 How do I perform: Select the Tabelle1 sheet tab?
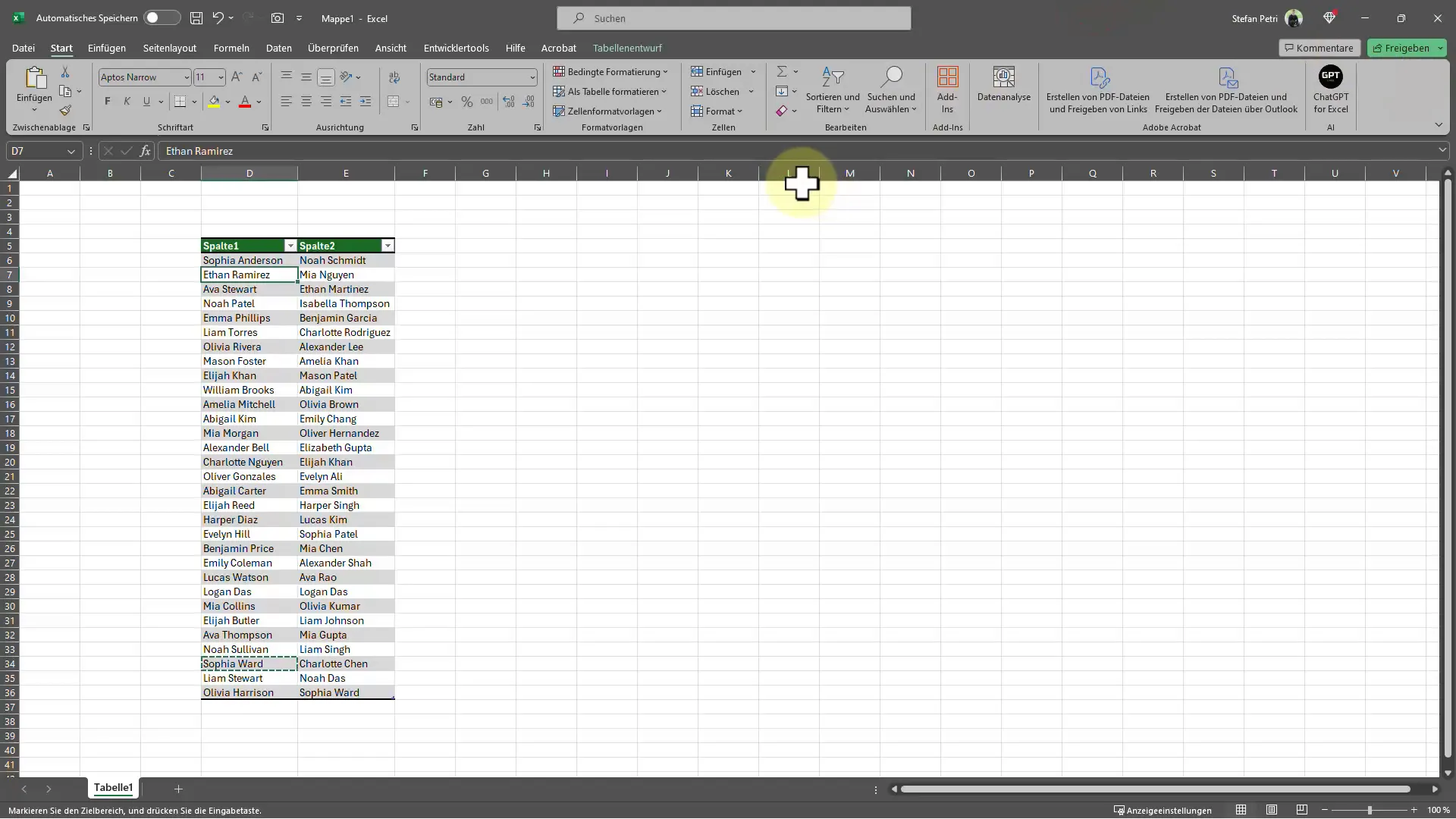point(113,788)
